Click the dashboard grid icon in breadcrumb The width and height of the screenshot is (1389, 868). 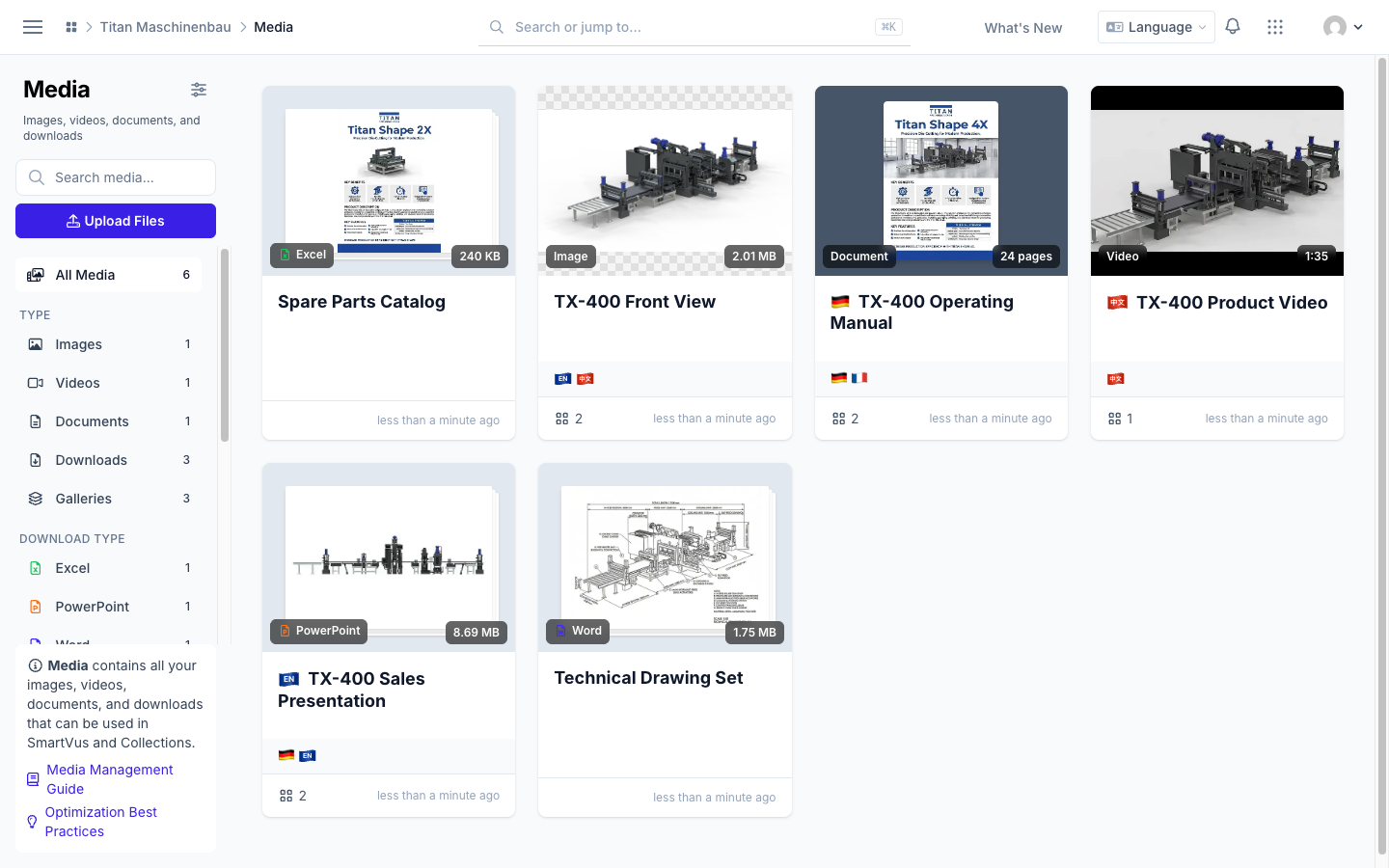[71, 27]
